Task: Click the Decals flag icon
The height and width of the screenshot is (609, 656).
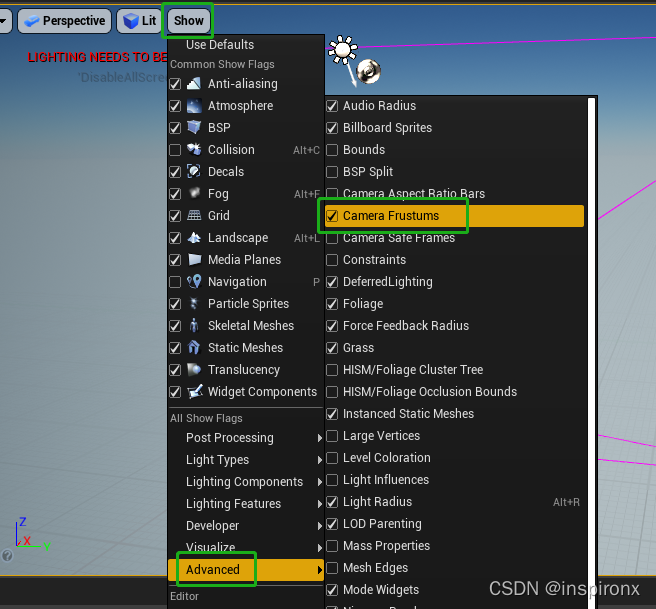Action: tap(194, 171)
